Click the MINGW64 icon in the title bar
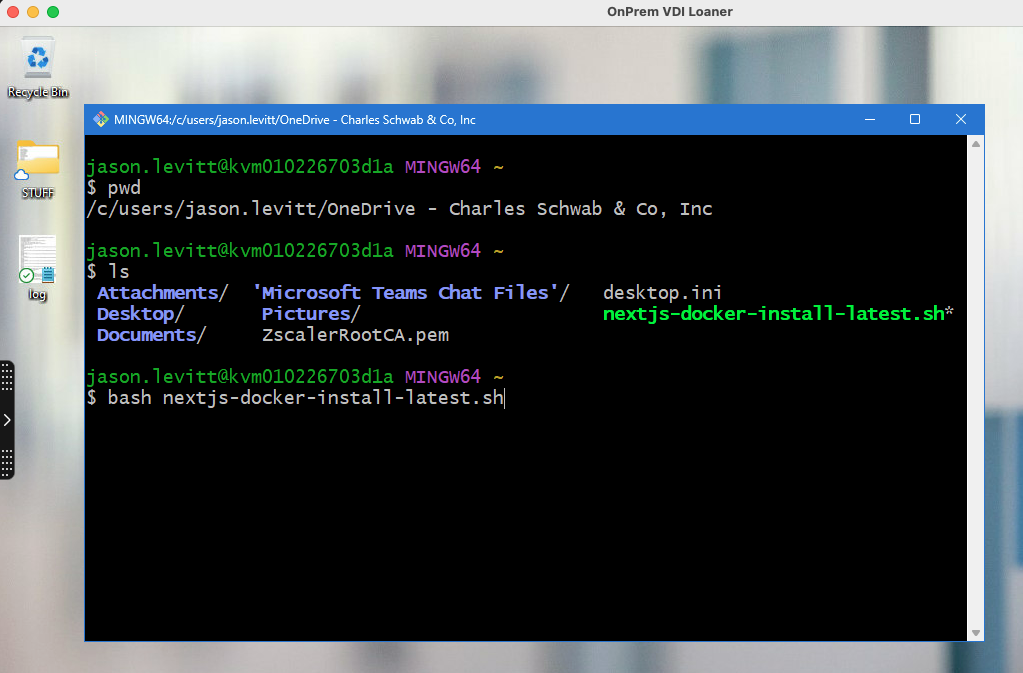Viewport: 1023px width, 673px height. point(100,118)
